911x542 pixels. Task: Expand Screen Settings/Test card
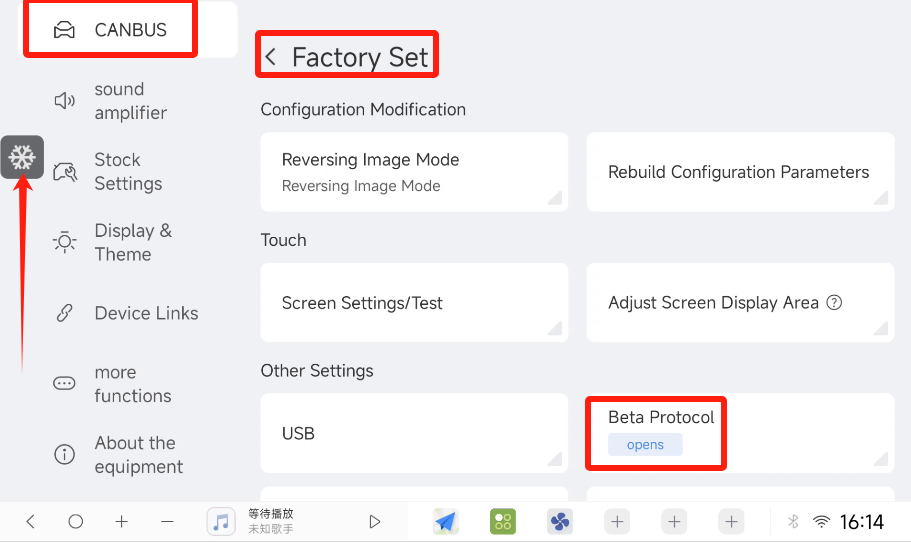(413, 303)
